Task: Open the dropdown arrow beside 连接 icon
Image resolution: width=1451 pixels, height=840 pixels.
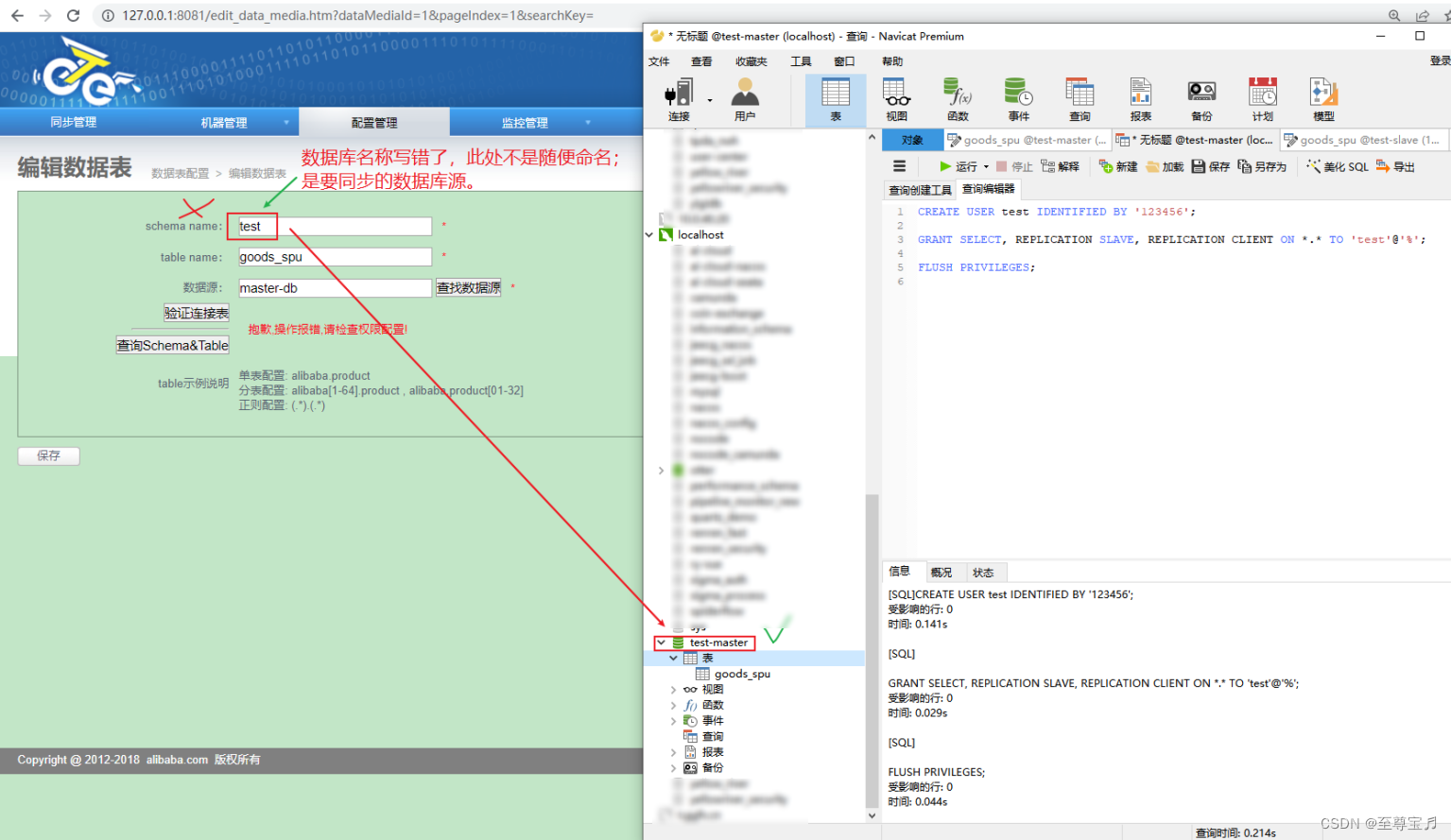Action: pos(710,100)
